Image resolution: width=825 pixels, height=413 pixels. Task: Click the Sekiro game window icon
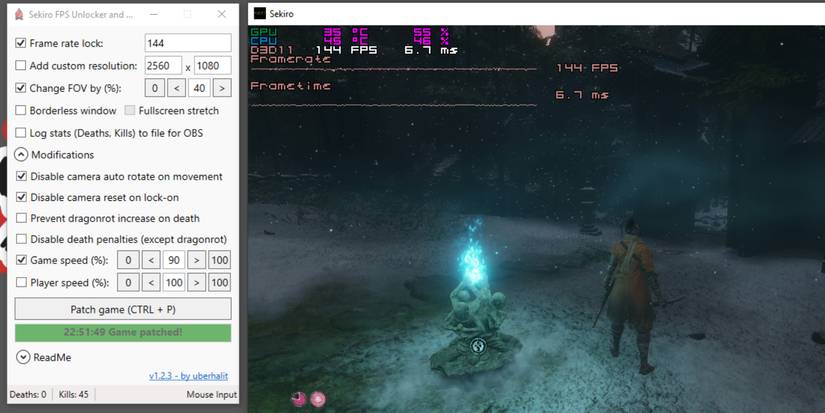(260, 14)
